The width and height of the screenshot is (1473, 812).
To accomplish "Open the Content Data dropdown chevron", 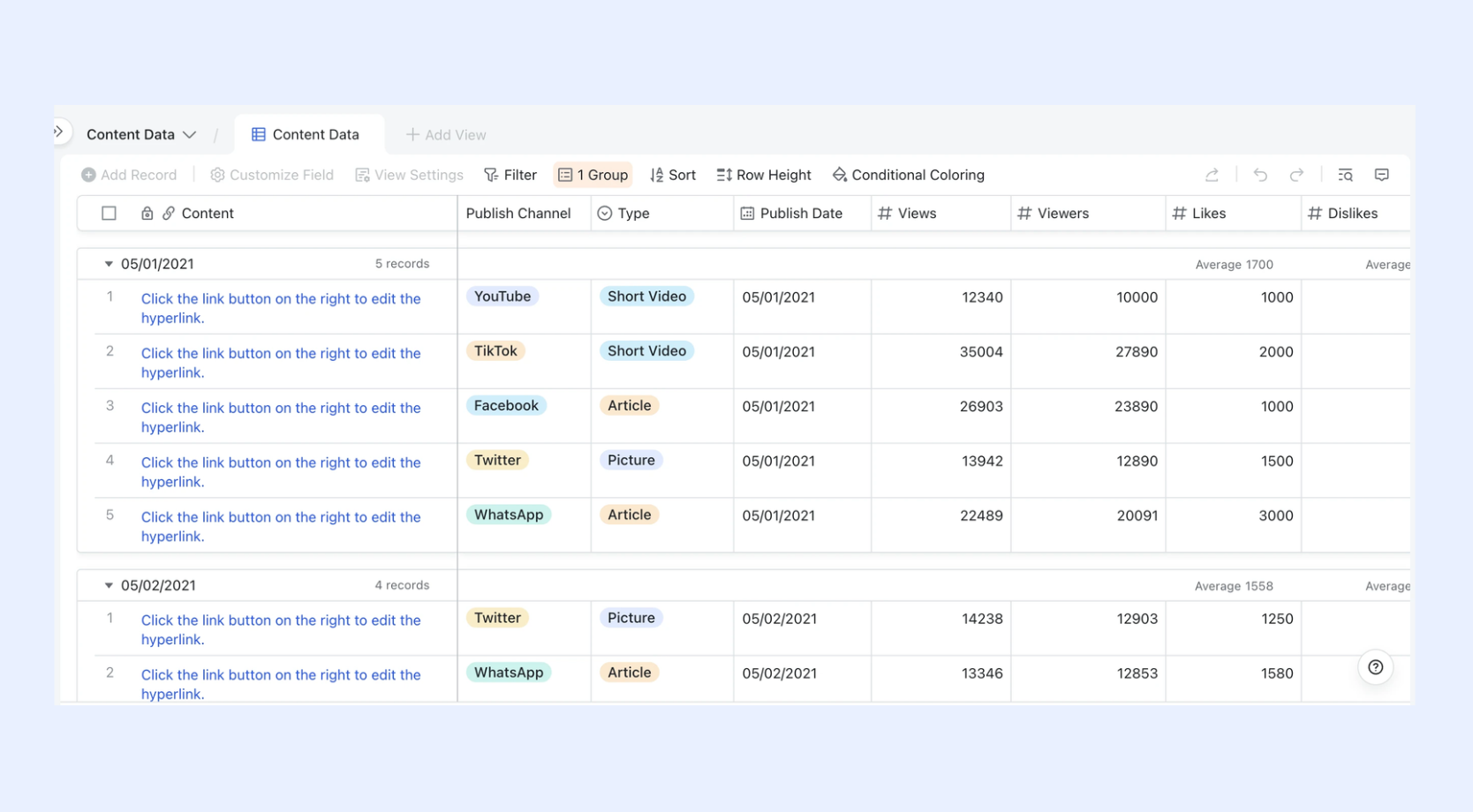I will (x=189, y=135).
